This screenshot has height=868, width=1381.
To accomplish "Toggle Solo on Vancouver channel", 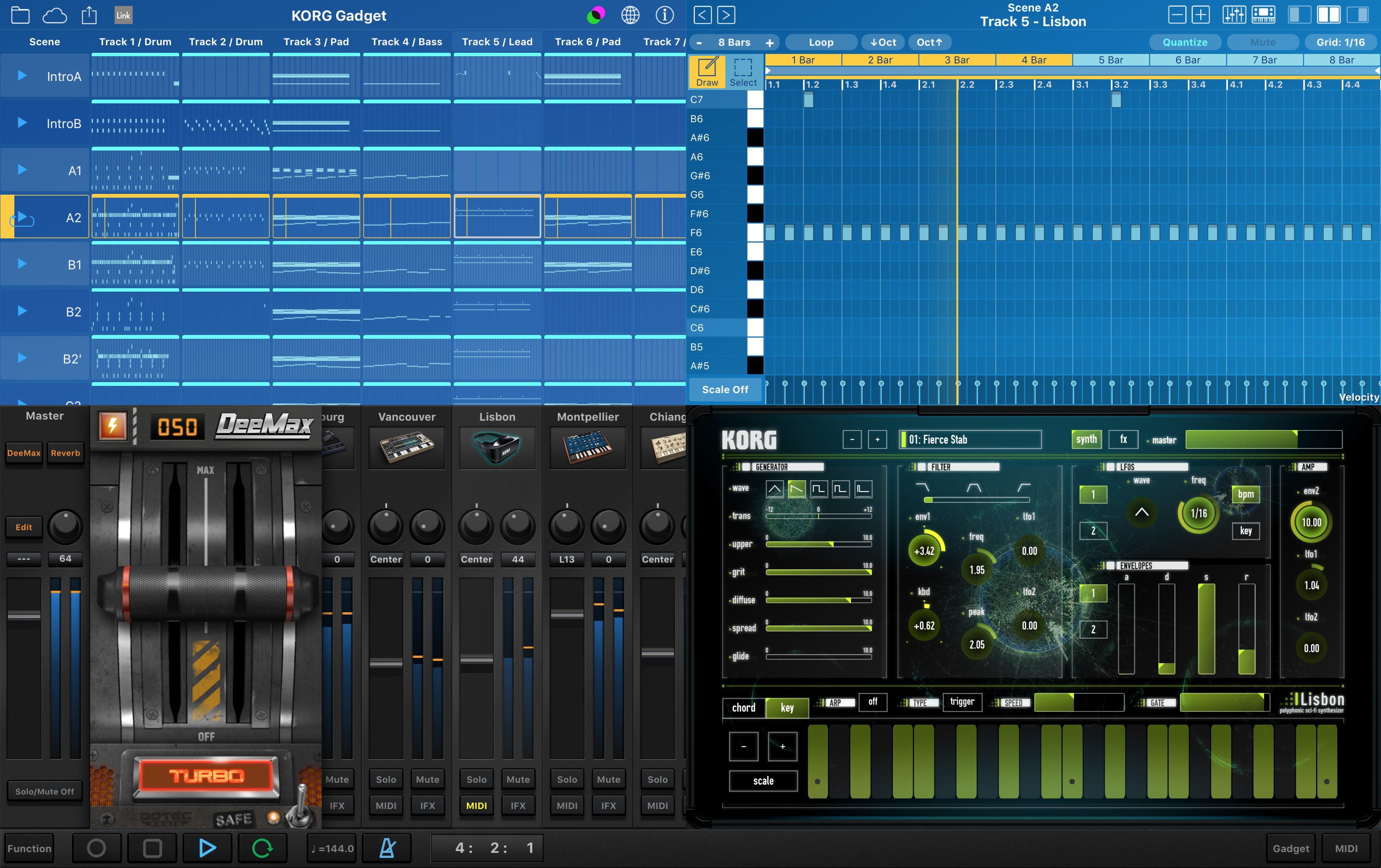I will click(x=386, y=779).
